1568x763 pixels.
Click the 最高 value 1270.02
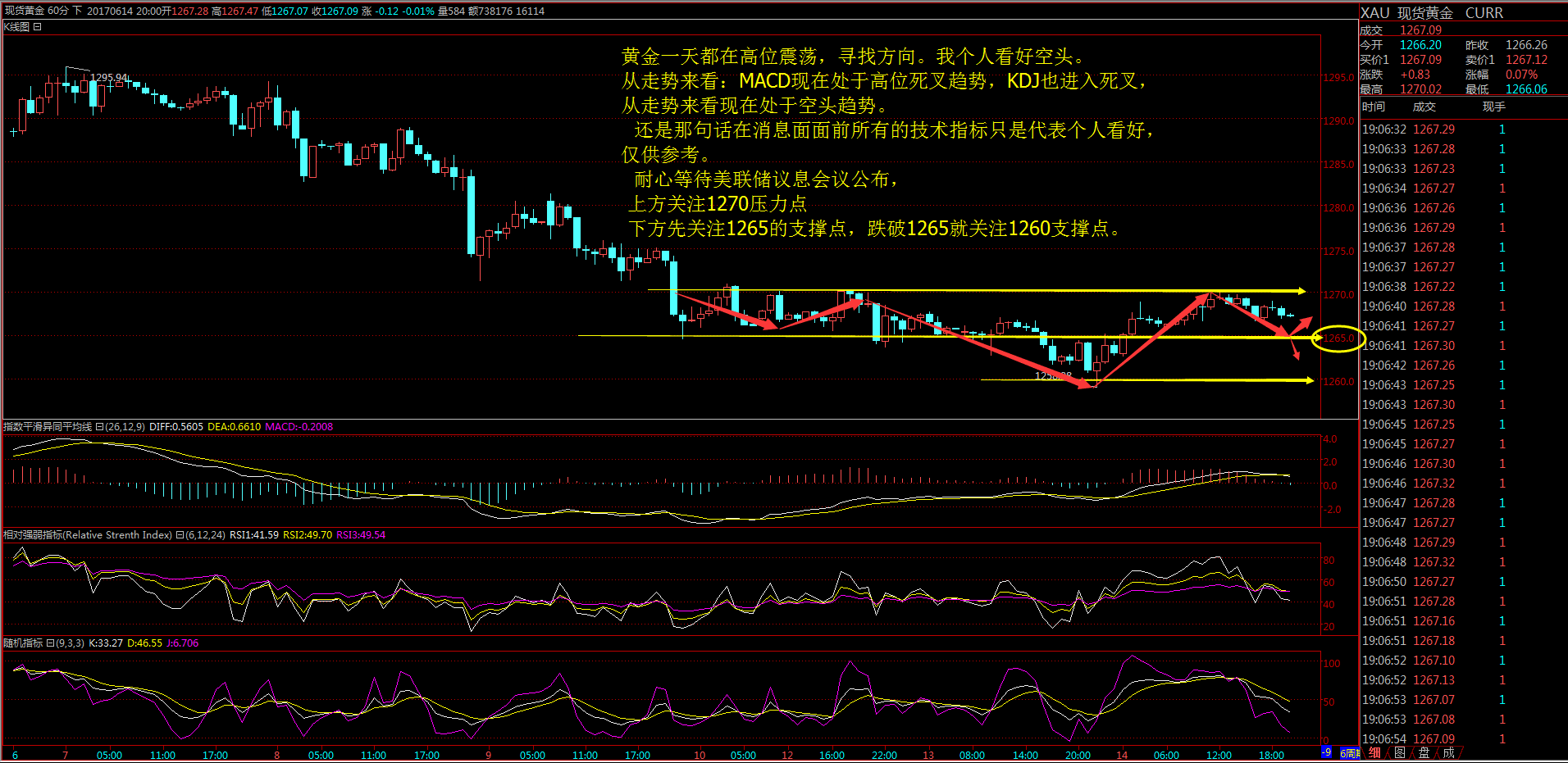[x=1420, y=89]
